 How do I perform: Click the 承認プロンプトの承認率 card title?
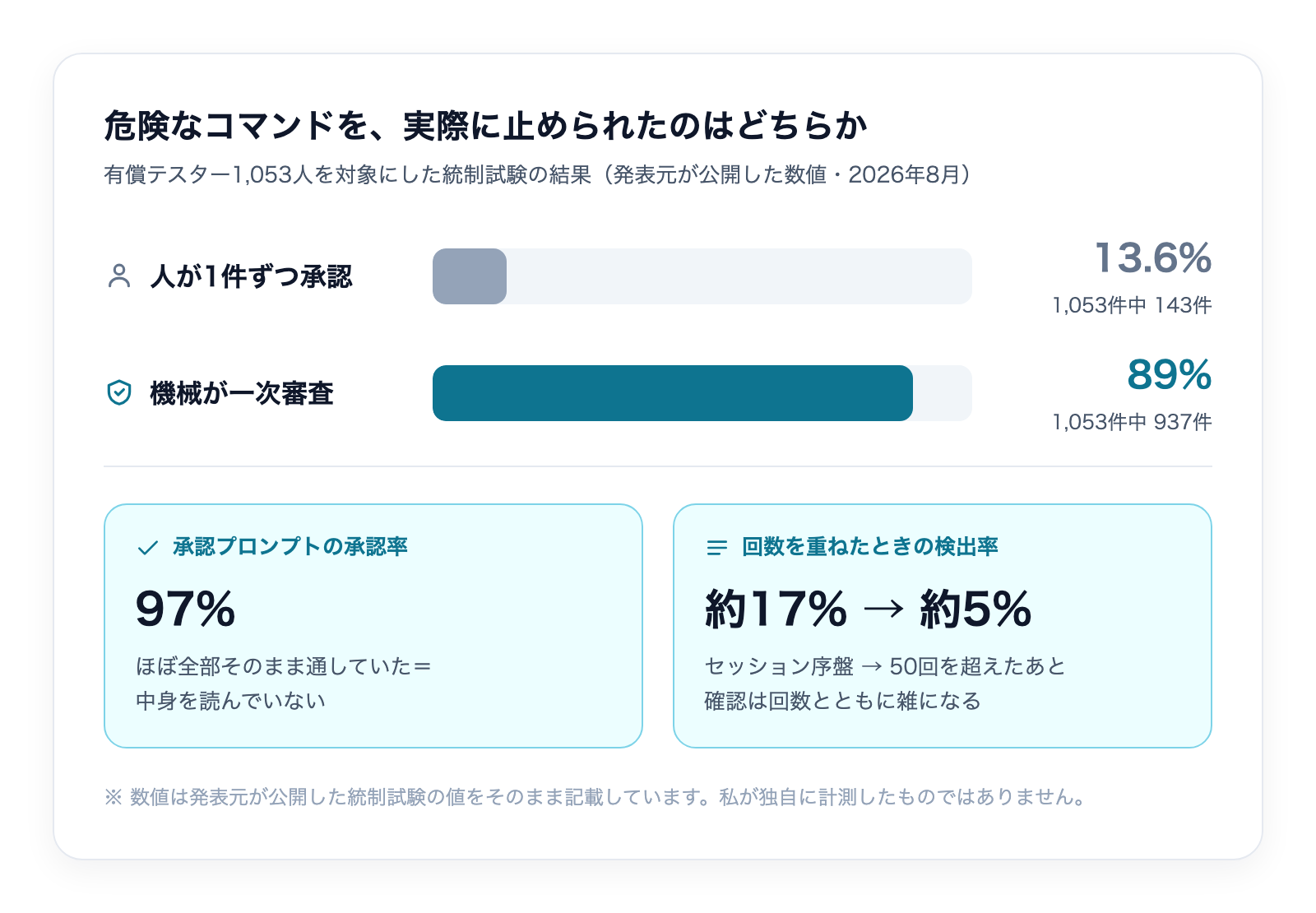tap(290, 547)
